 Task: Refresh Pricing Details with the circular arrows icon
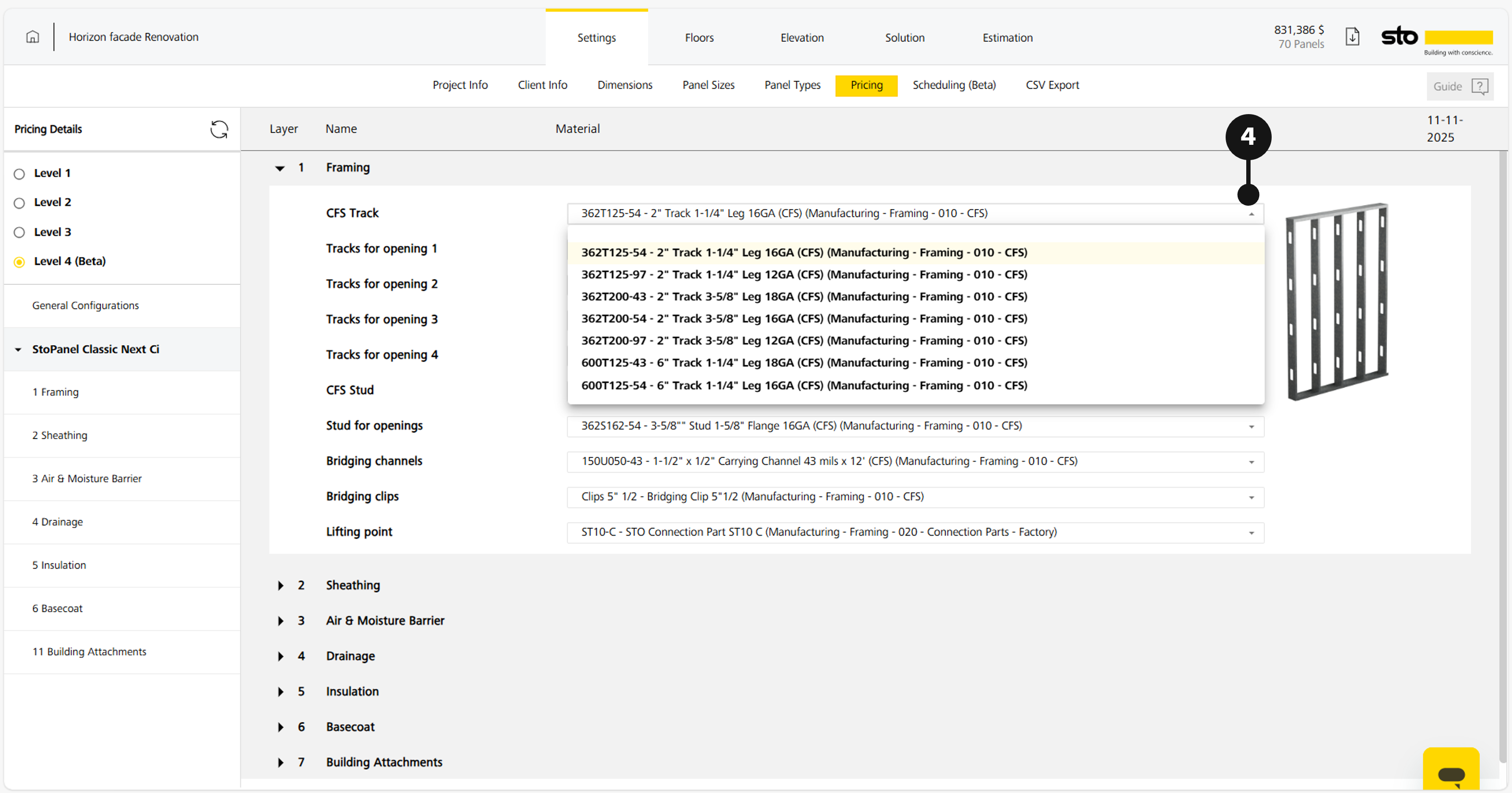(219, 129)
